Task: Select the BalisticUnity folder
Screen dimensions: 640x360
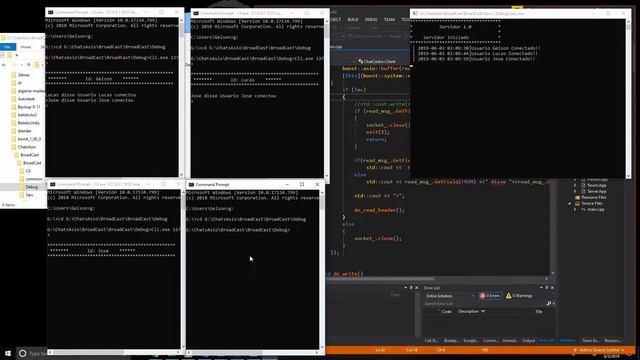Action: [x=29, y=123]
